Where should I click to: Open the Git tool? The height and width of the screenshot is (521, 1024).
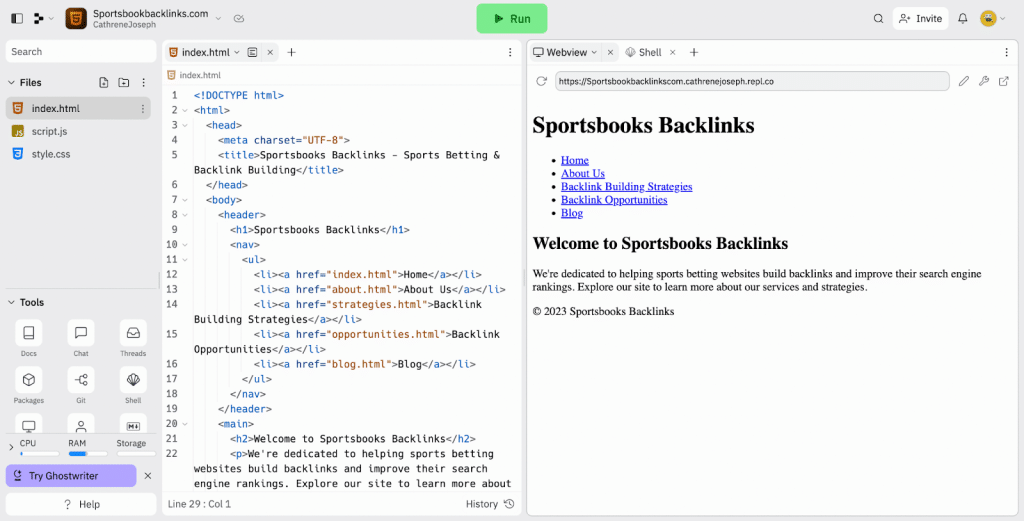(x=81, y=381)
